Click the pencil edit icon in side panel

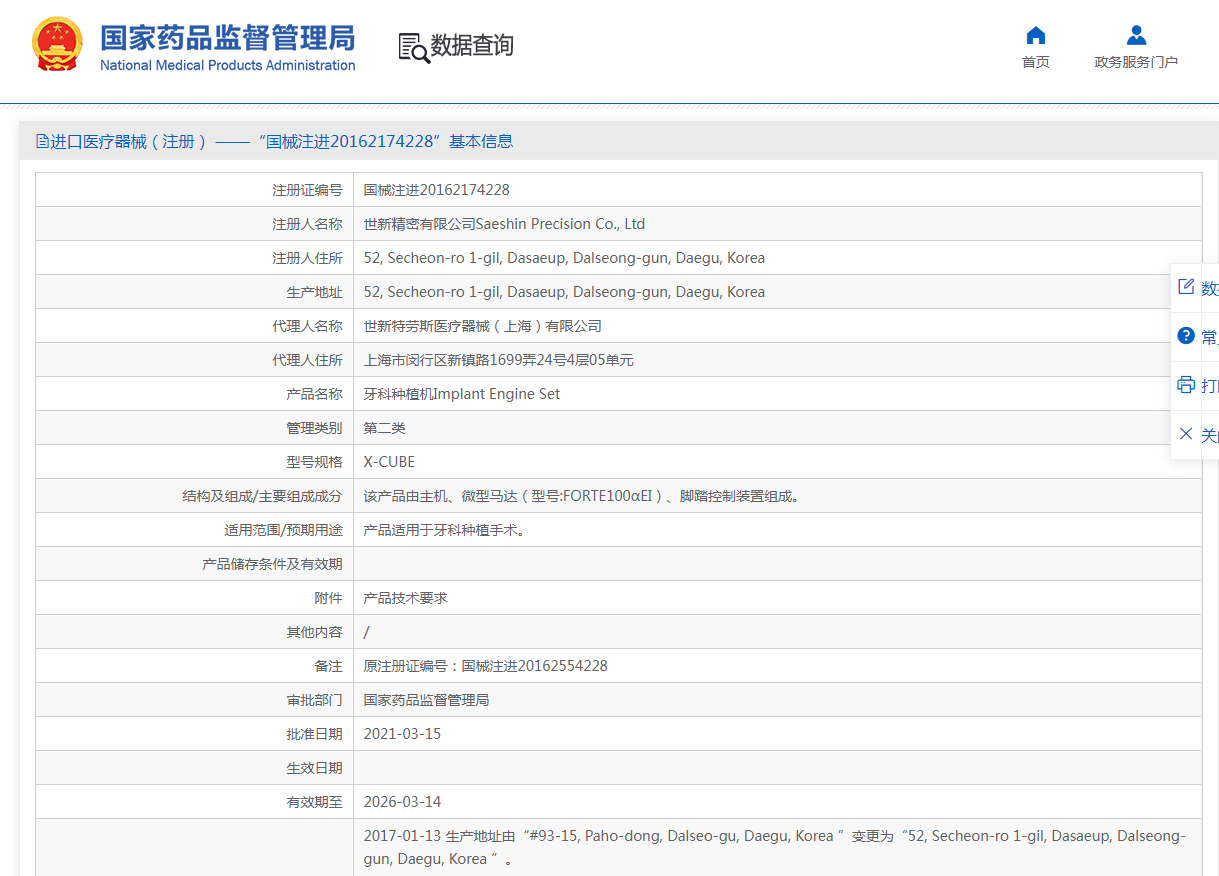click(x=1186, y=287)
